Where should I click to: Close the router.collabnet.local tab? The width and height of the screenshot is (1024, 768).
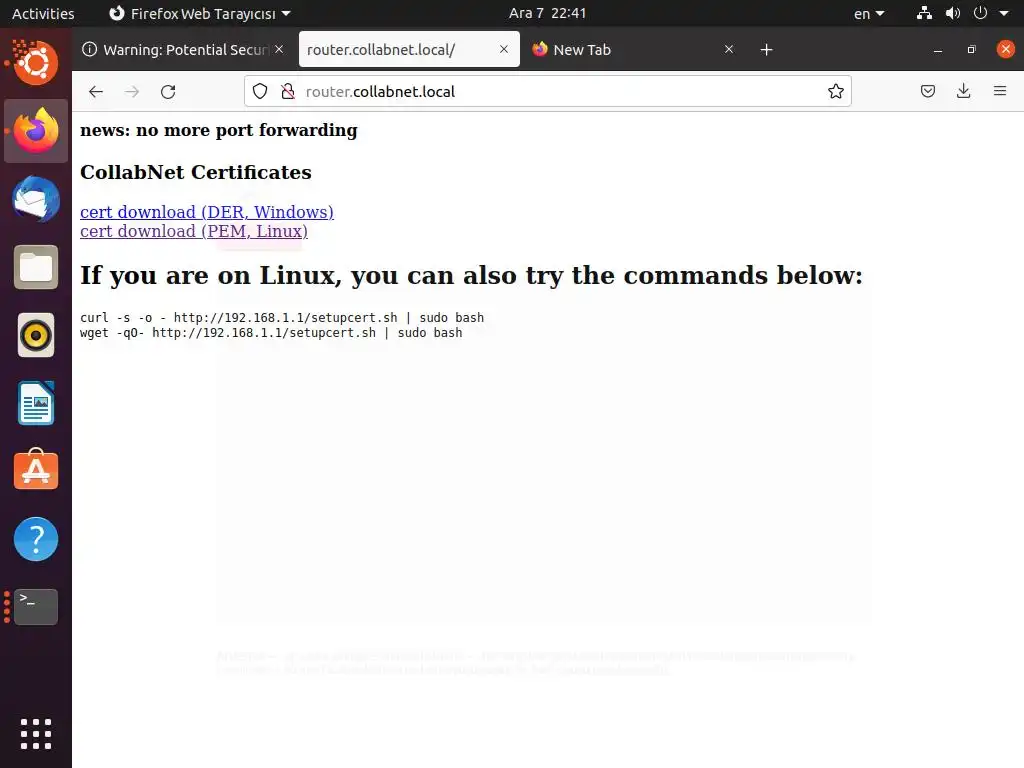click(504, 49)
